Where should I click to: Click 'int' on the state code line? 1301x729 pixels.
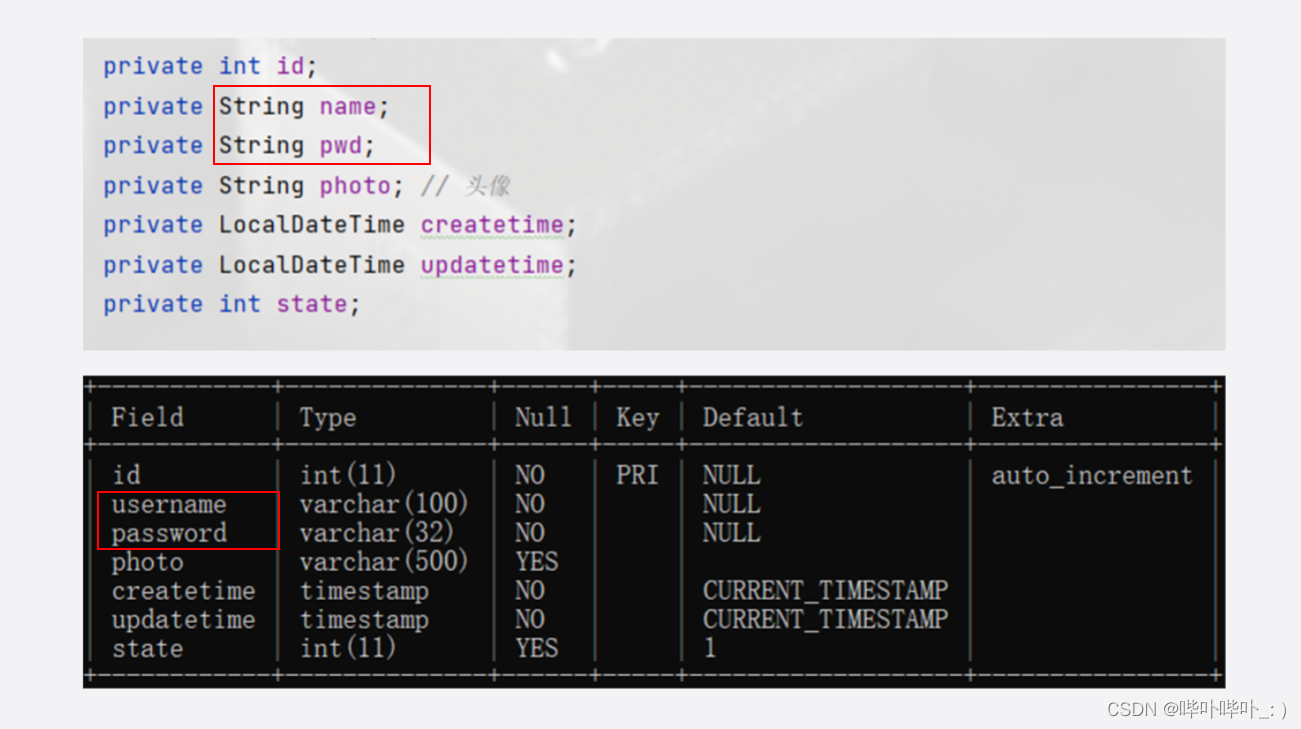[x=240, y=304]
